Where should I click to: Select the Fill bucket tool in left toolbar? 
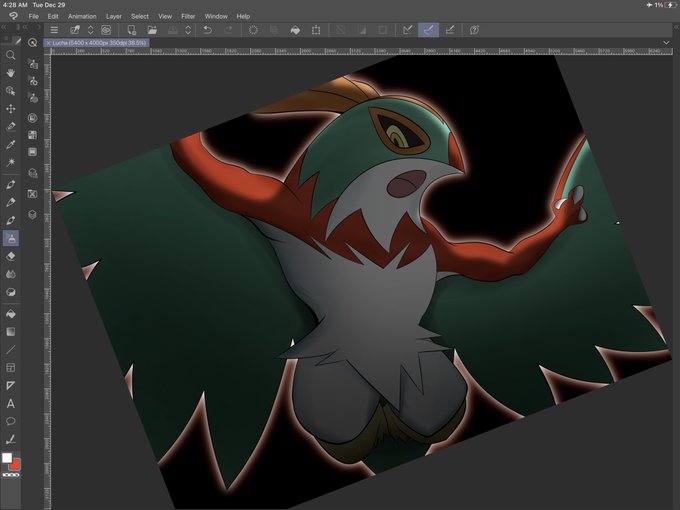[10, 314]
